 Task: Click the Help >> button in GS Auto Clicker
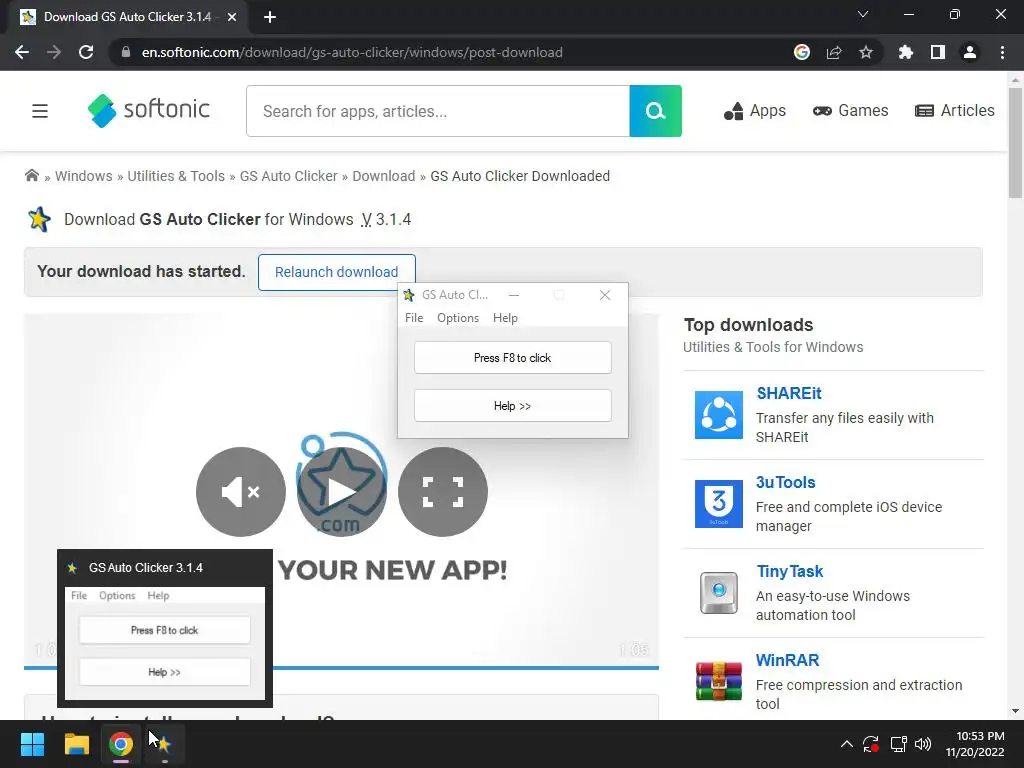pyautogui.click(x=513, y=406)
